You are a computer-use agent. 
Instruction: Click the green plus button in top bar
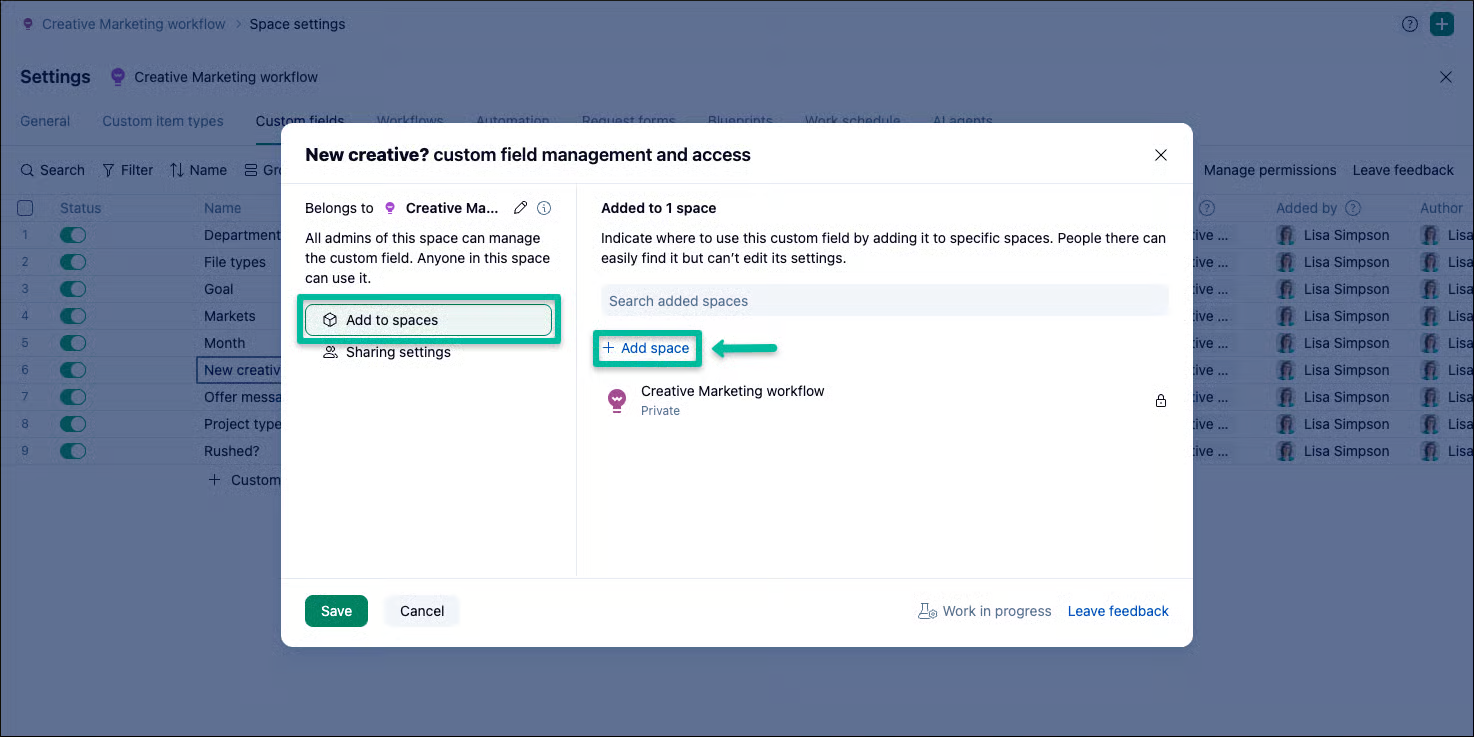(x=1441, y=24)
